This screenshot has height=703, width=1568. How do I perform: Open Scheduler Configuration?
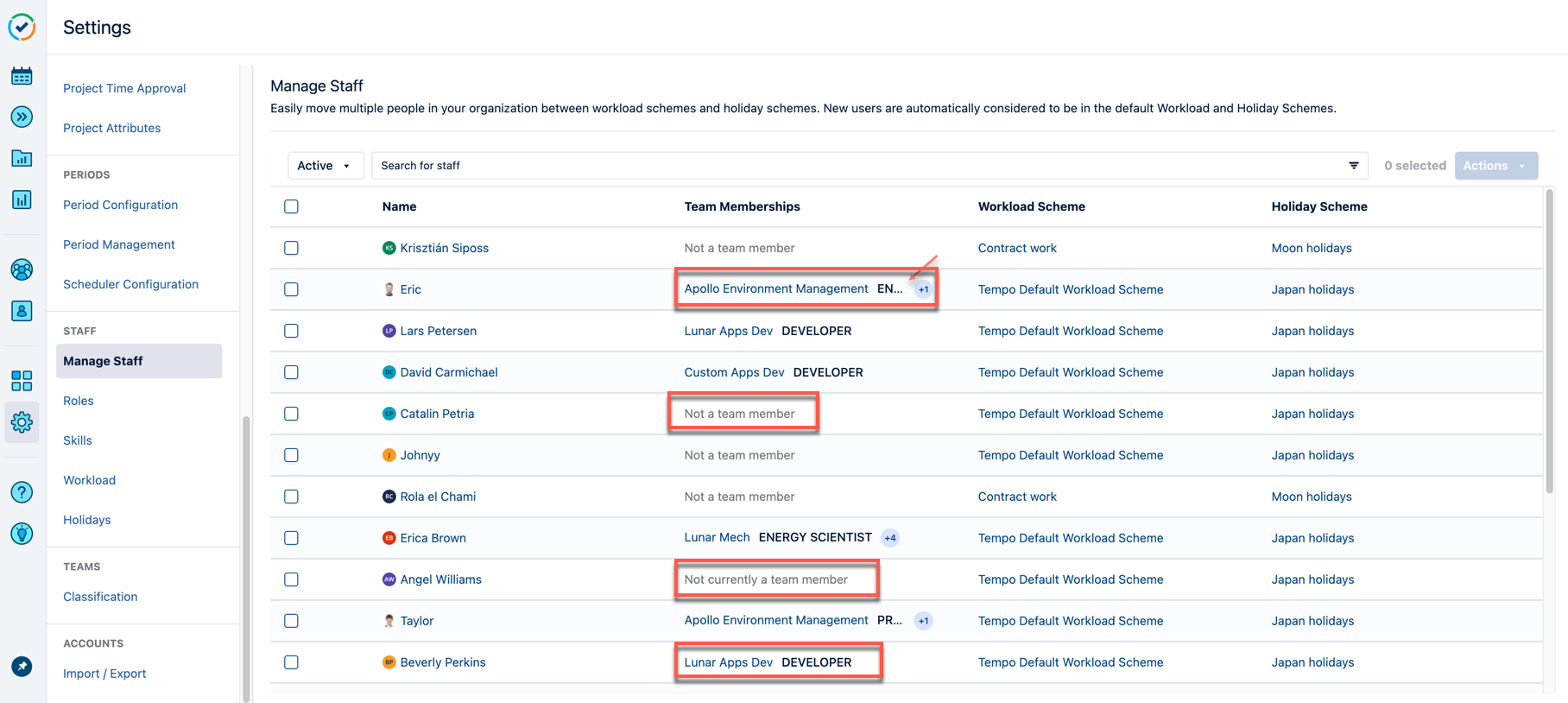pyautogui.click(x=130, y=284)
